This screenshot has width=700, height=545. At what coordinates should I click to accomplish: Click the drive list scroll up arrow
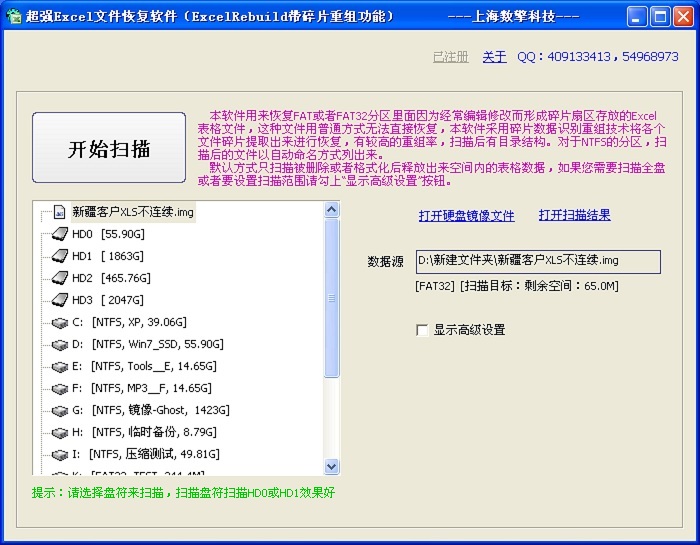(x=331, y=209)
